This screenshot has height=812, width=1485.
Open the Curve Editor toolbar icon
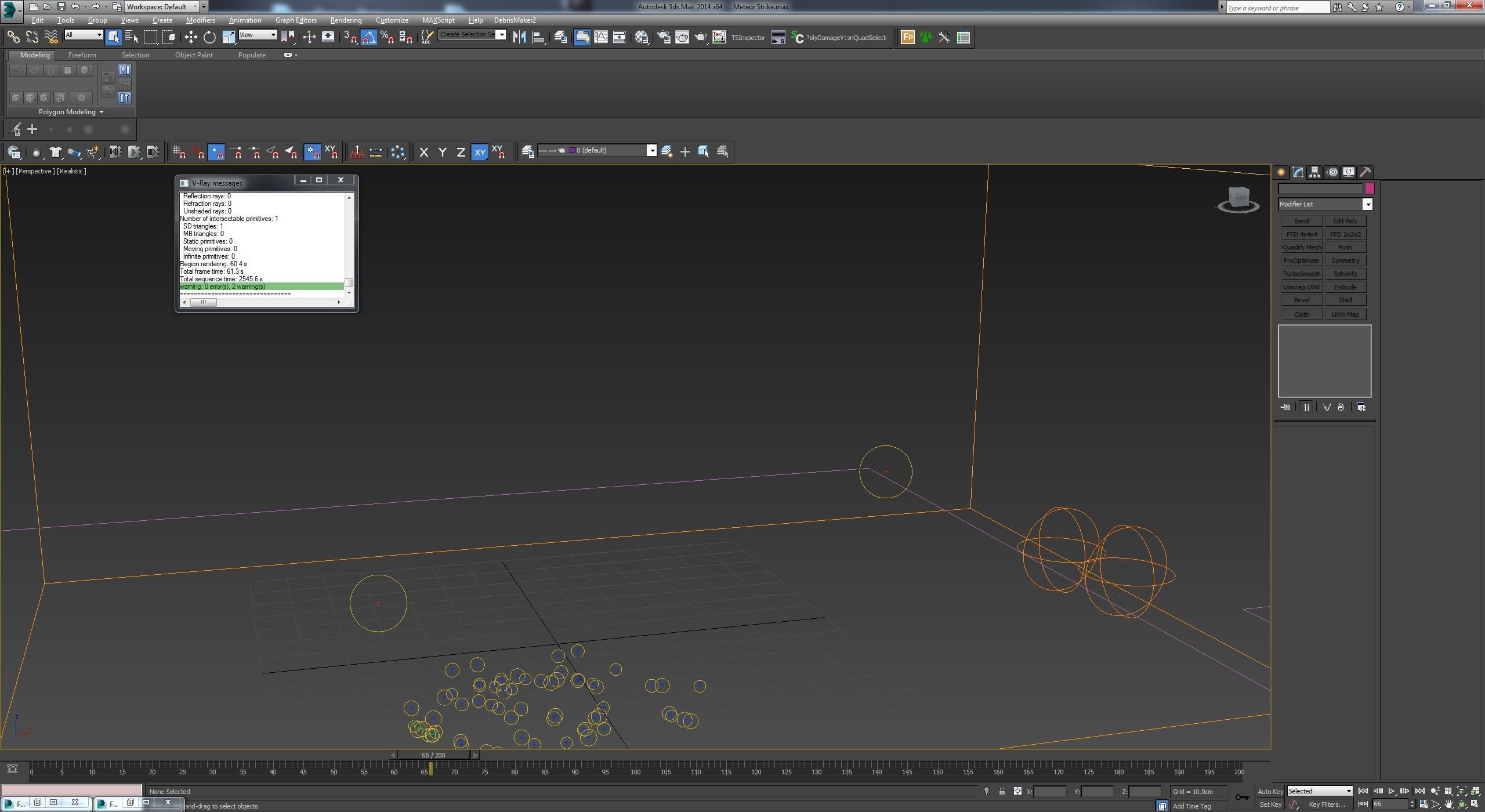click(601, 38)
